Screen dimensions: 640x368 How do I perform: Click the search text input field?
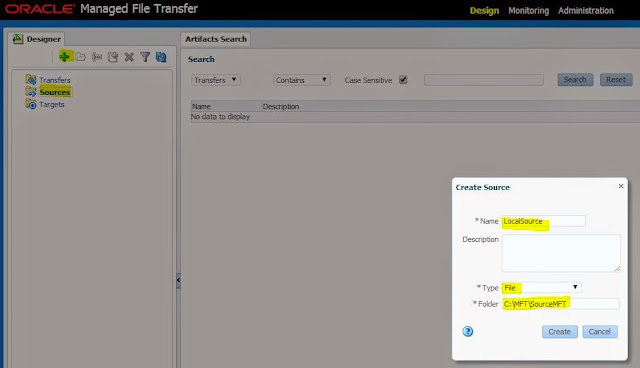[484, 80]
